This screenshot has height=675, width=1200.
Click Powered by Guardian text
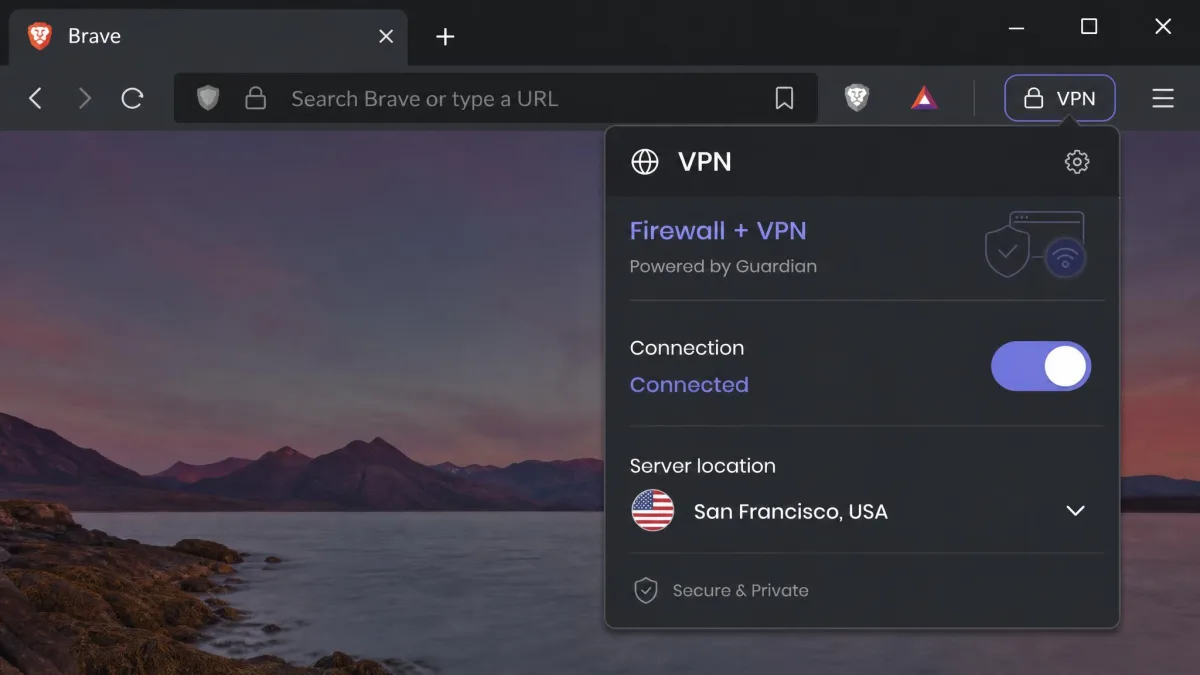pos(723,267)
